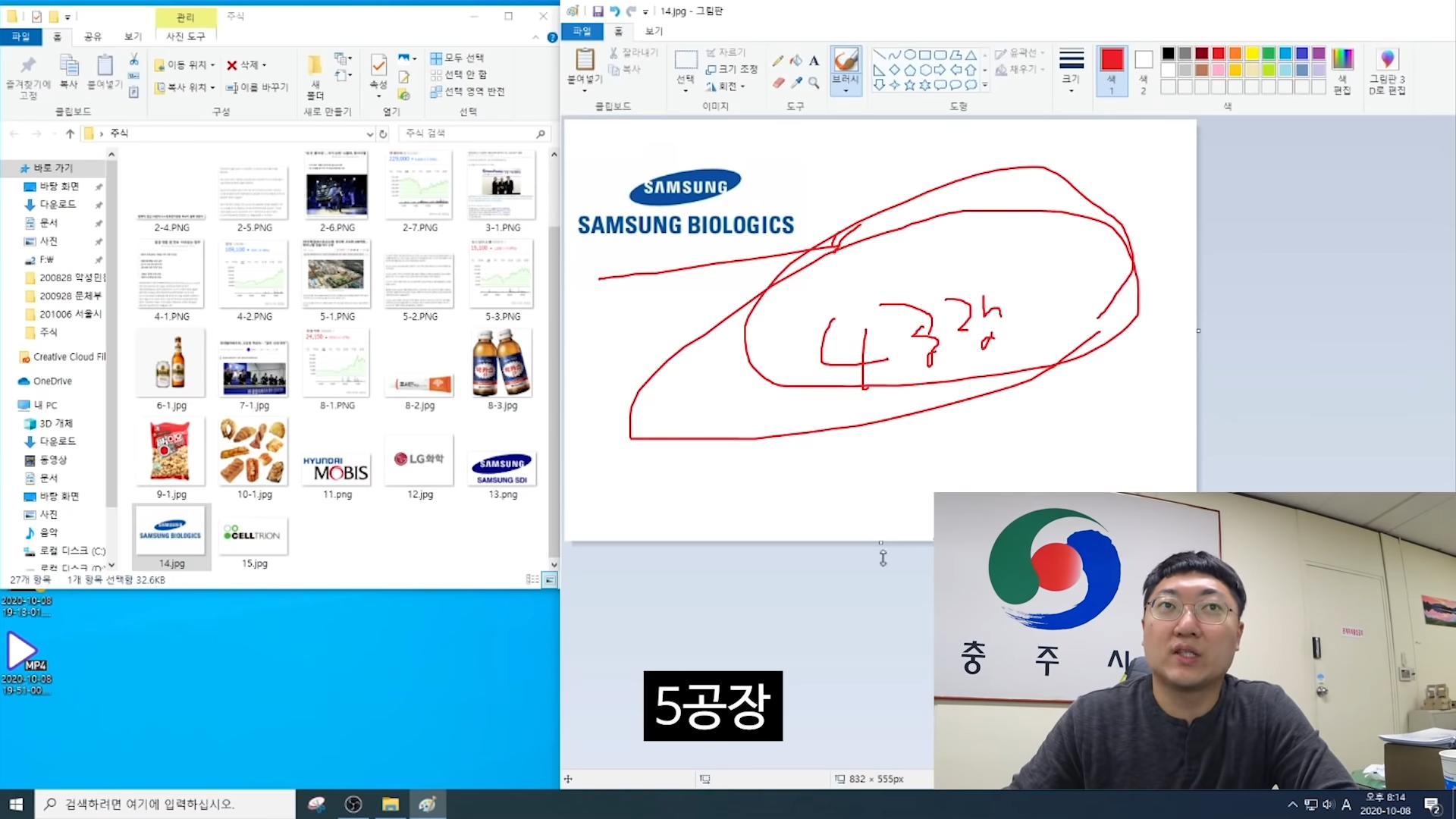Image resolution: width=1456 pixels, height=819 pixels.
Task: Open Paint's File (파일) menu
Action: (x=582, y=31)
